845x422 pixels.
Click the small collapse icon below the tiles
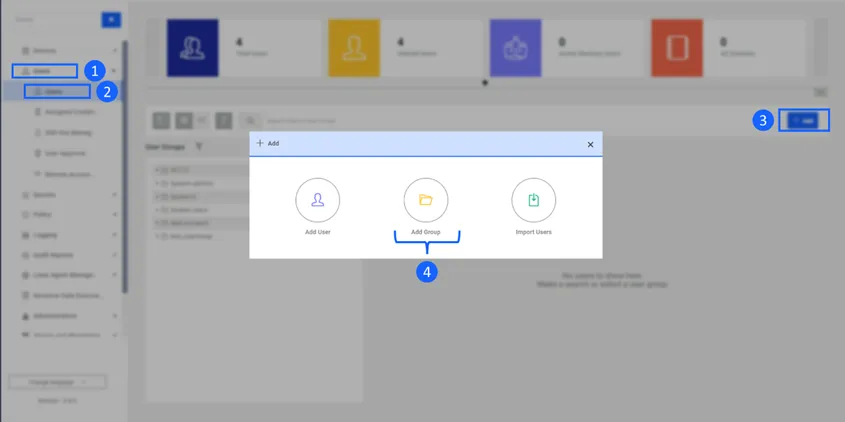tap(820, 92)
